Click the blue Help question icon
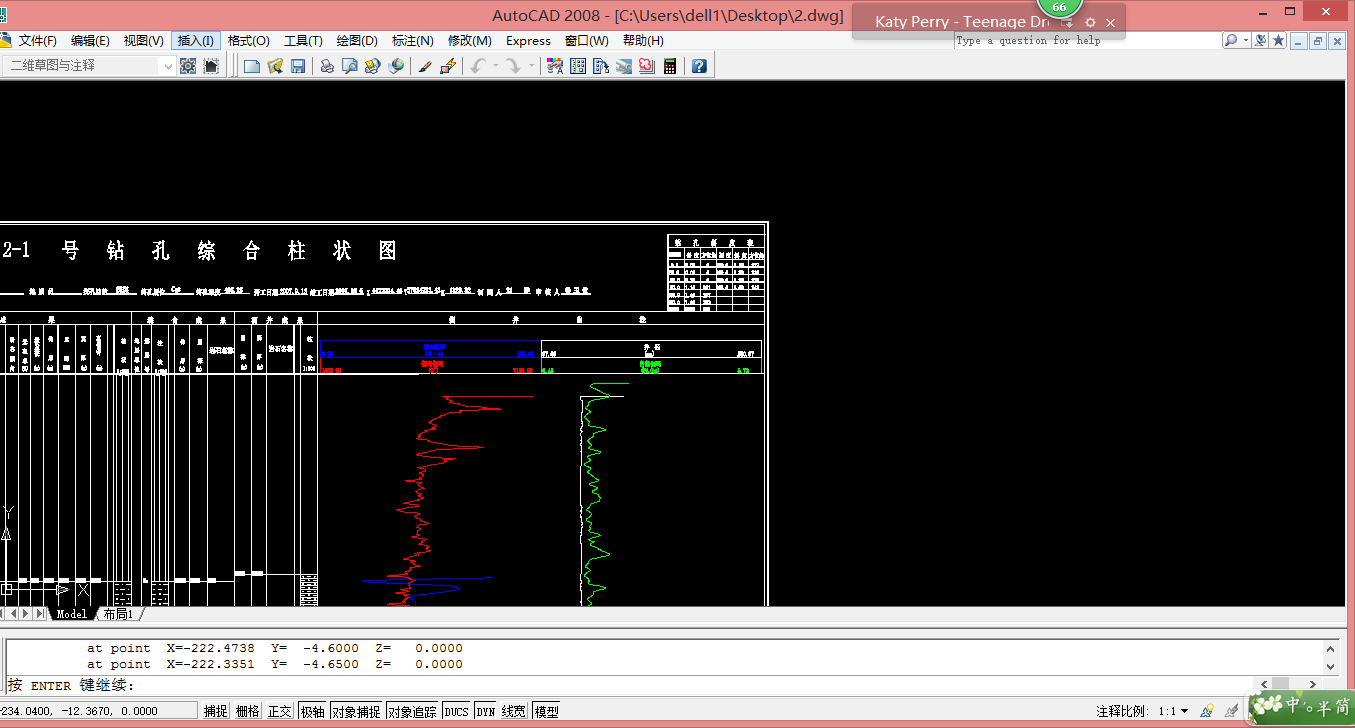The width and height of the screenshot is (1355, 728). pos(699,66)
